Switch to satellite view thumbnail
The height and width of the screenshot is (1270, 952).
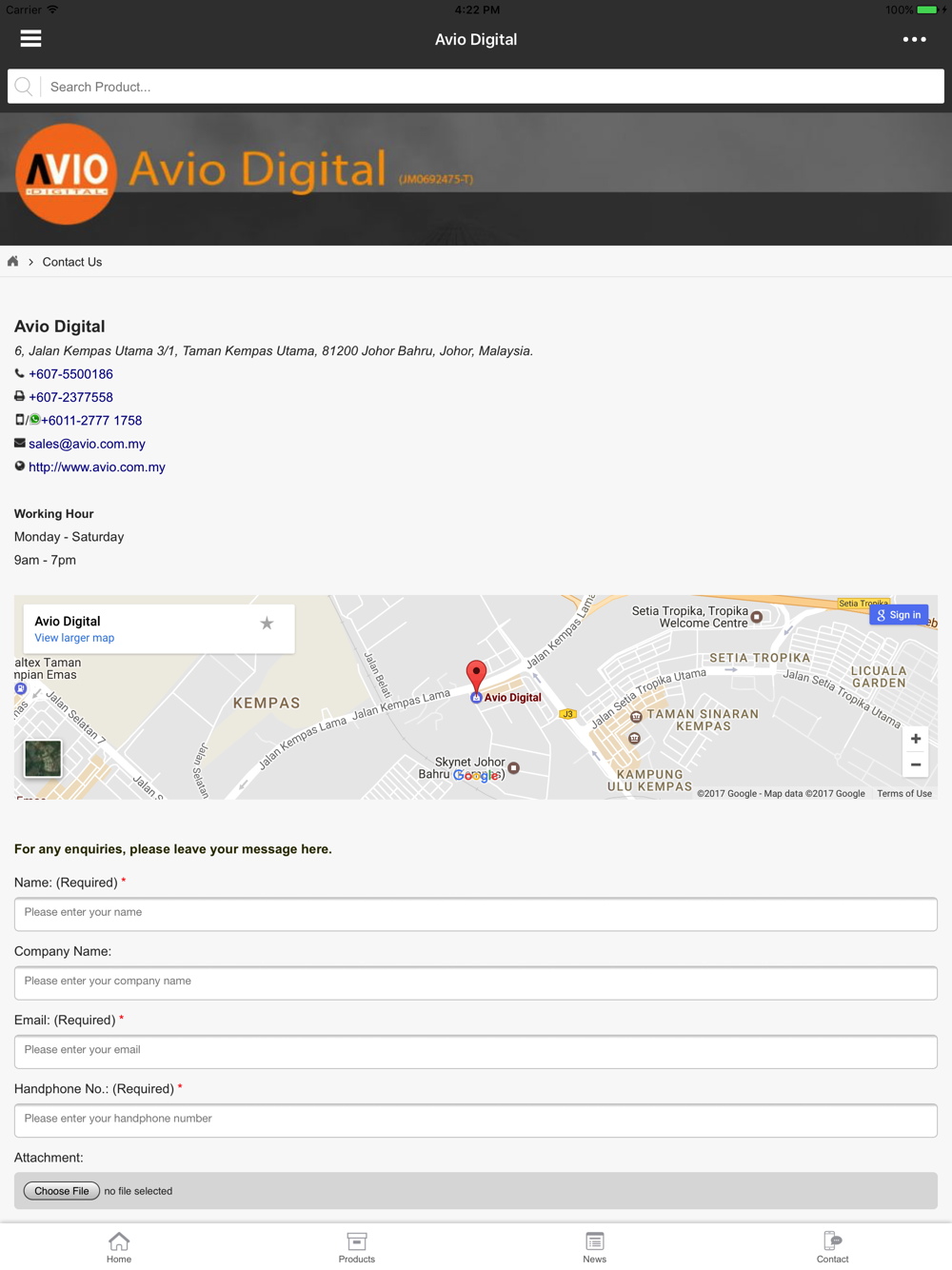point(43,759)
